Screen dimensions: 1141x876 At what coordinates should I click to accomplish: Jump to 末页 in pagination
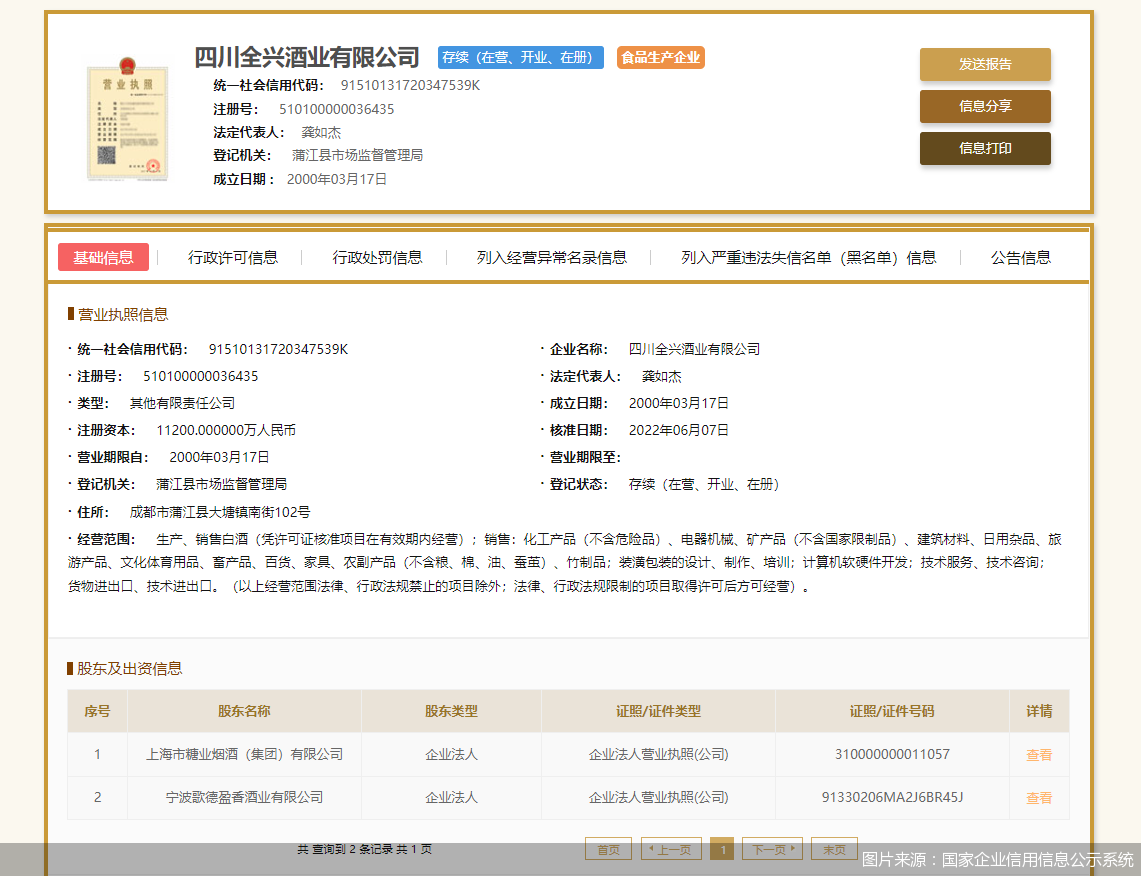[834, 849]
